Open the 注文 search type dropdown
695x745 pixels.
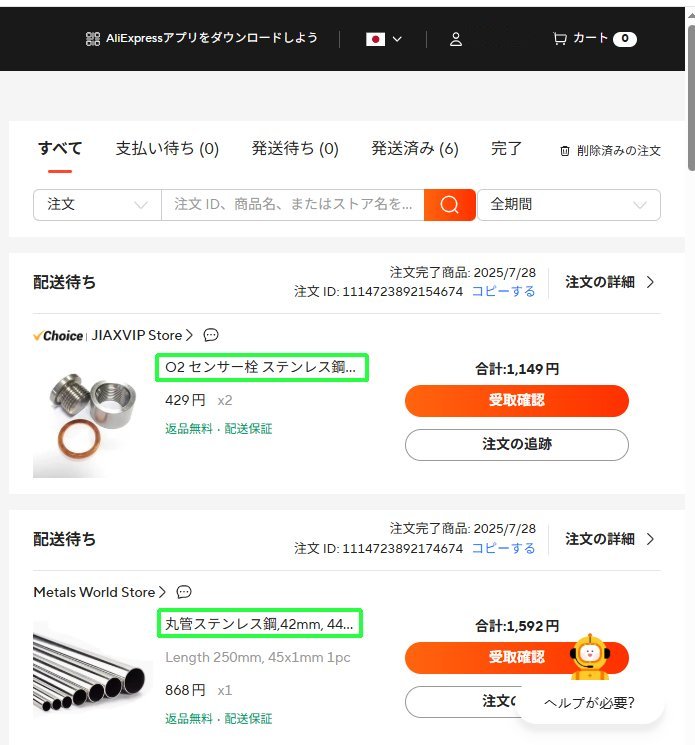click(97, 205)
